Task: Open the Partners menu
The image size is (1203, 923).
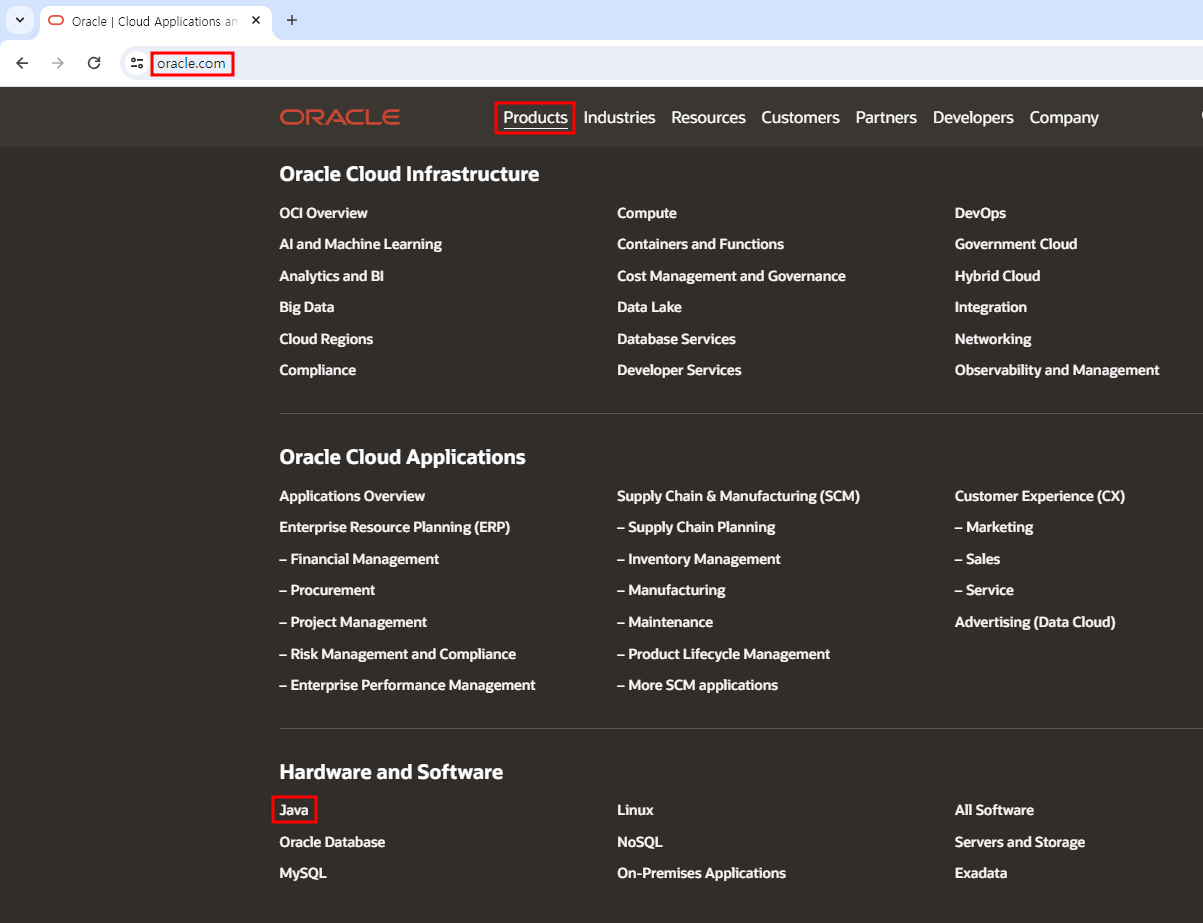Action: [x=886, y=117]
